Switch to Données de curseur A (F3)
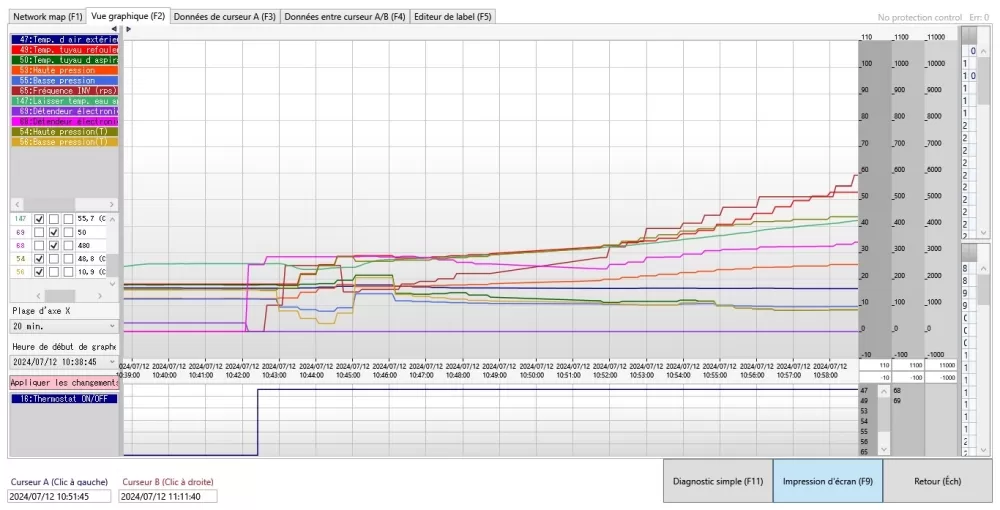Image resolution: width=1000 pixels, height=510 pixels. (x=224, y=17)
